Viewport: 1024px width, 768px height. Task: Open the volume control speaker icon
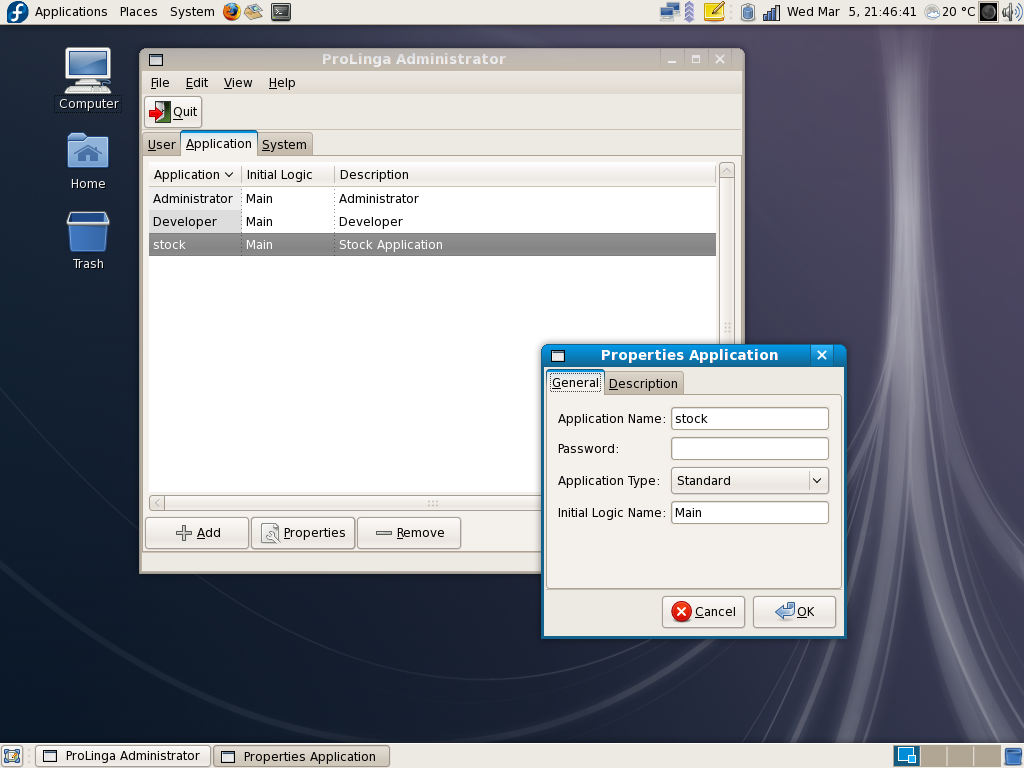click(1012, 12)
